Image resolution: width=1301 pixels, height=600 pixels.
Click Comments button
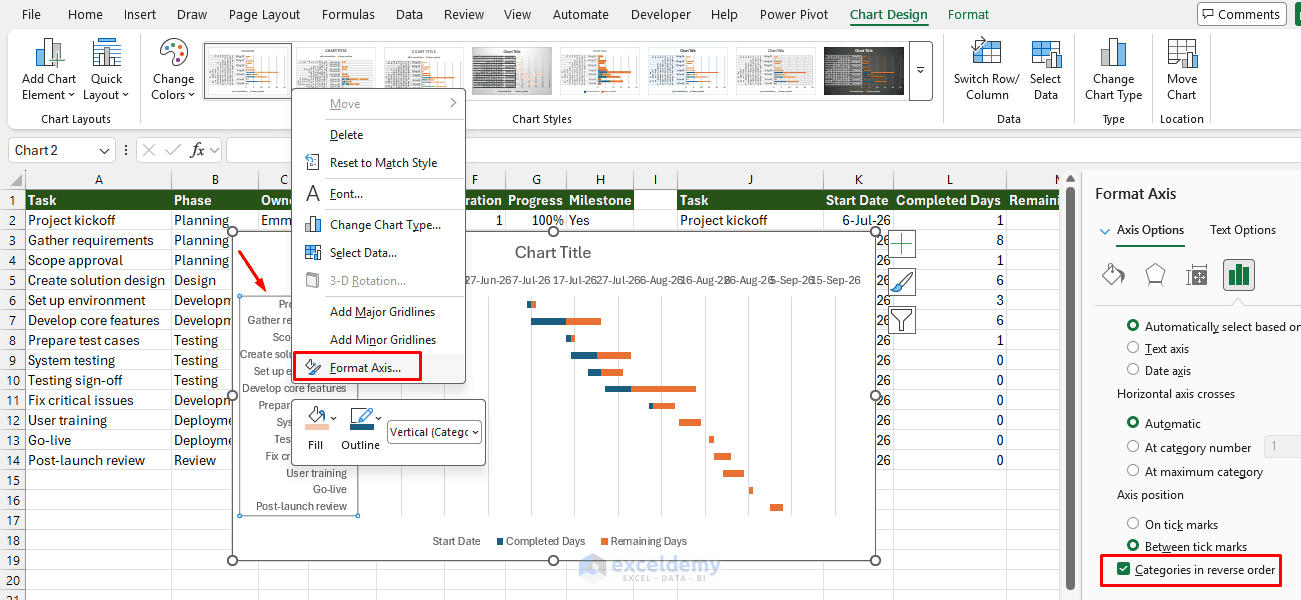coord(1241,14)
